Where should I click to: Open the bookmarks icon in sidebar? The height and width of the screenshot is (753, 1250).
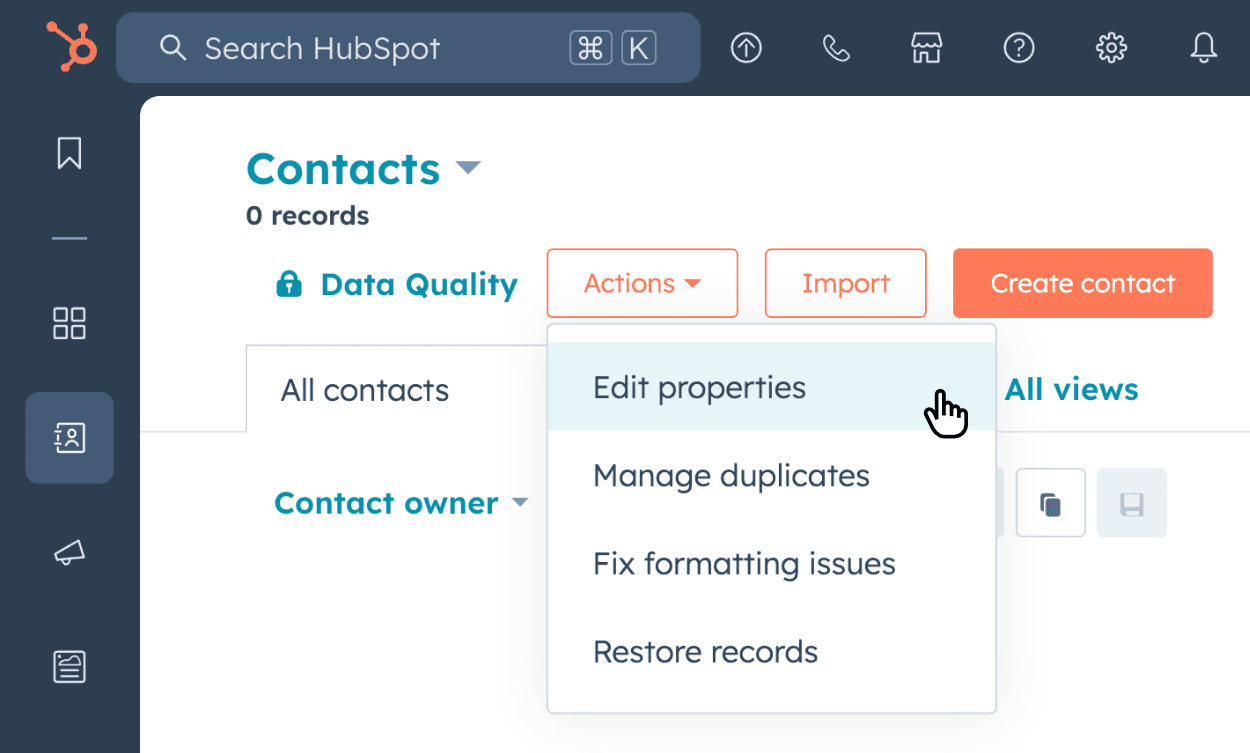tap(69, 153)
